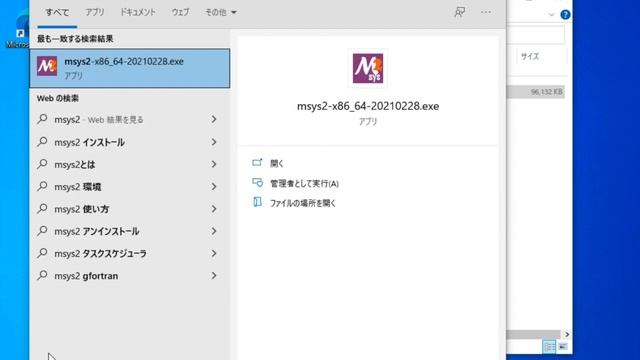This screenshot has width=640, height=360.
Task: Click search icon beside msys2 インストール
Action: (42, 142)
